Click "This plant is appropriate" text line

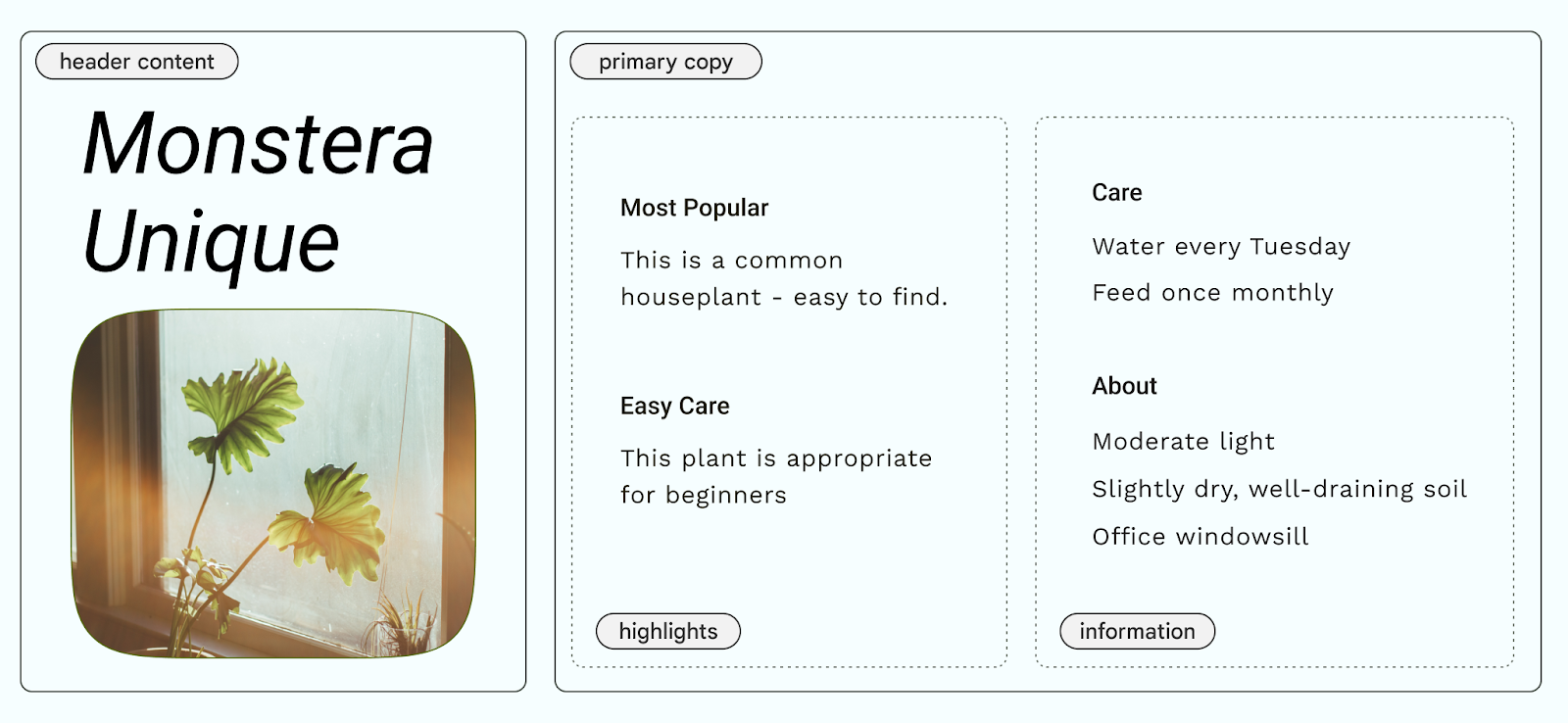[x=776, y=458]
